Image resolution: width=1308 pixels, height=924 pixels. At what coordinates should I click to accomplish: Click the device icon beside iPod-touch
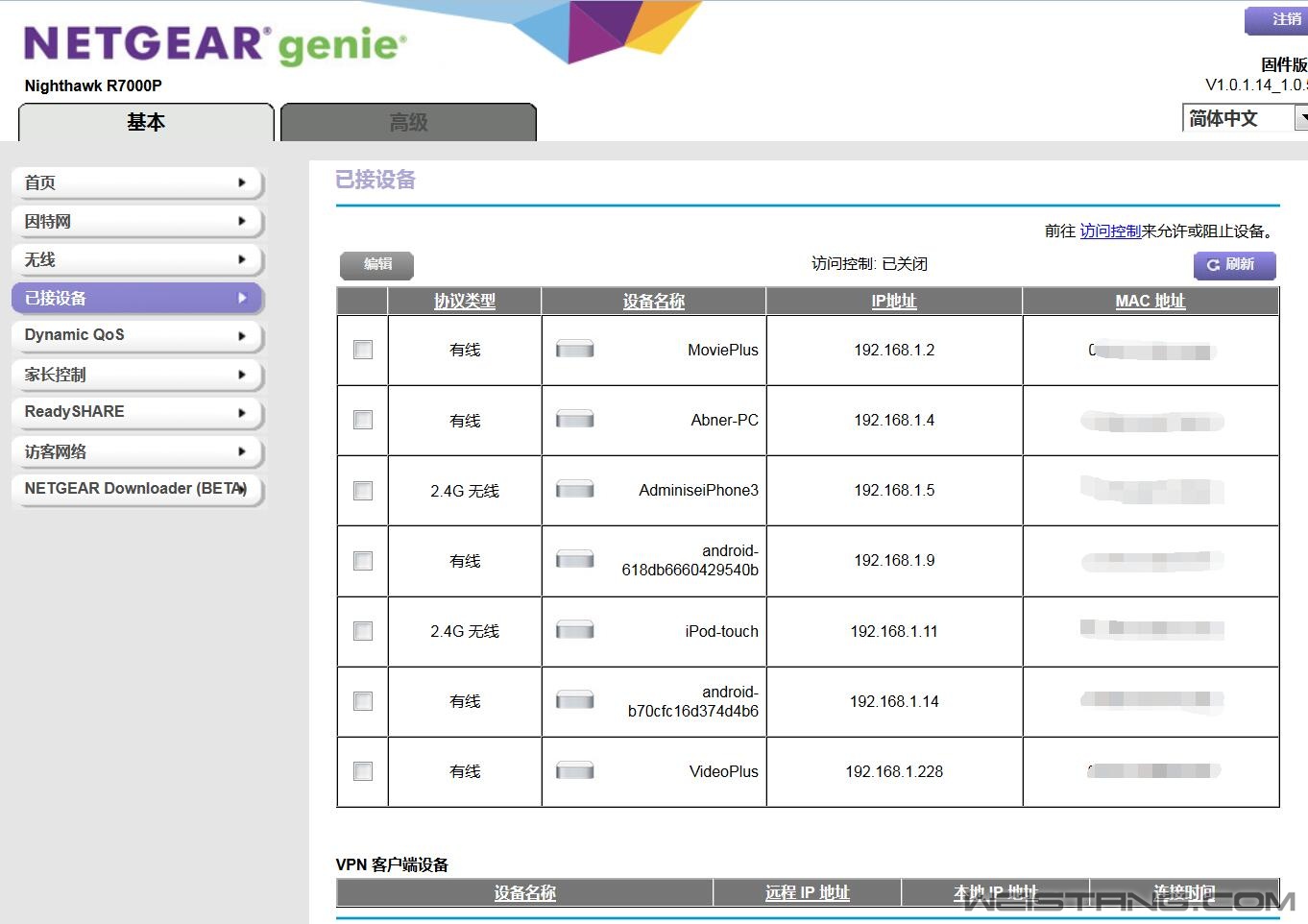[574, 630]
